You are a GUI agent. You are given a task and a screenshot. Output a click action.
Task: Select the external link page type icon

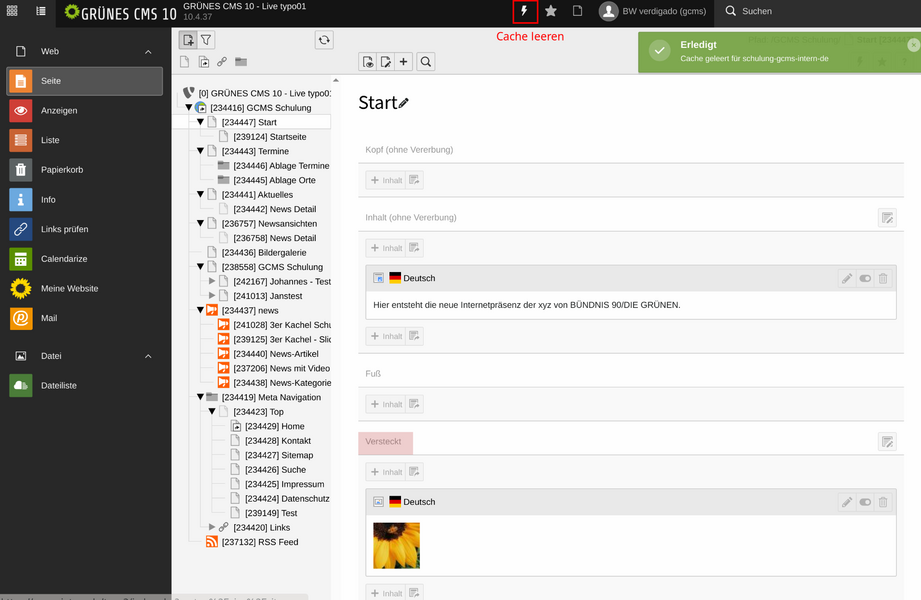coord(222,62)
